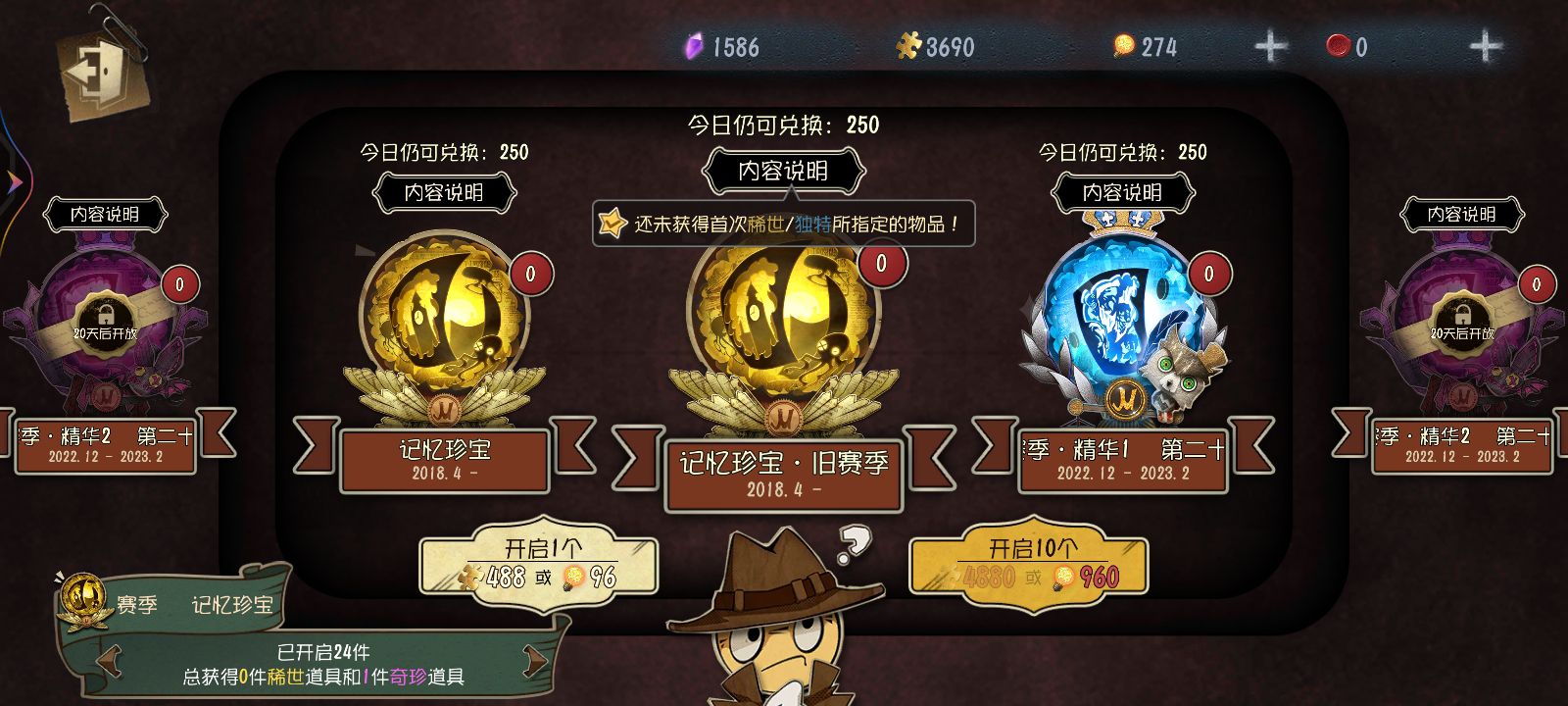Viewport: 1568px width, 706px height.
Task: Open 内容说明 above center essence
Action: coord(783,172)
